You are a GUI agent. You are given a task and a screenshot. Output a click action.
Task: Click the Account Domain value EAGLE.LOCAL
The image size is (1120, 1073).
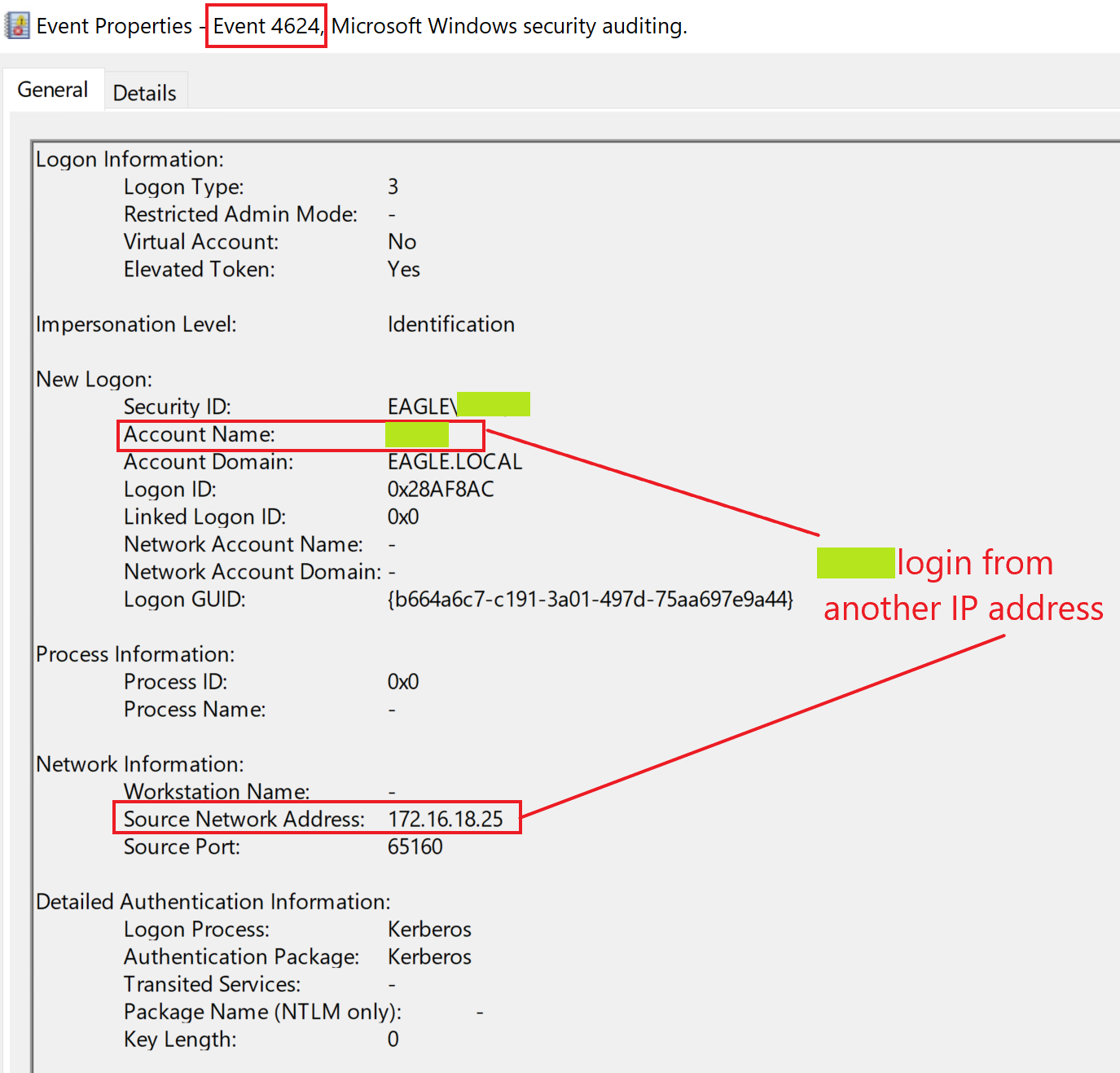tap(455, 461)
